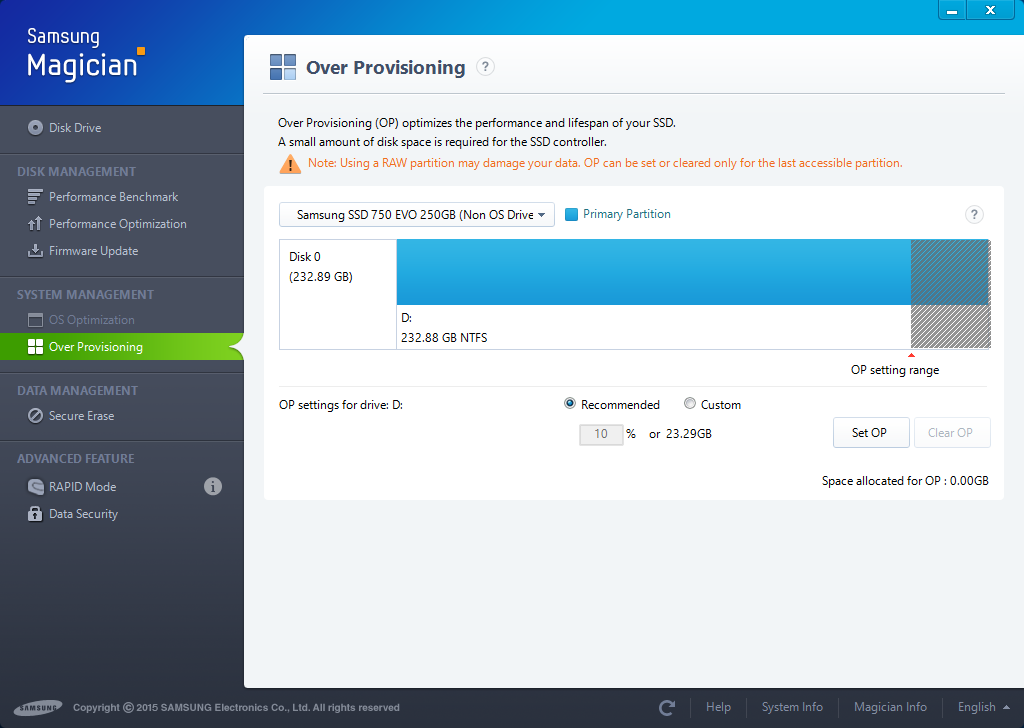This screenshot has height=728, width=1024.
Task: Click the Samsung Magician logo
Action: click(86, 55)
